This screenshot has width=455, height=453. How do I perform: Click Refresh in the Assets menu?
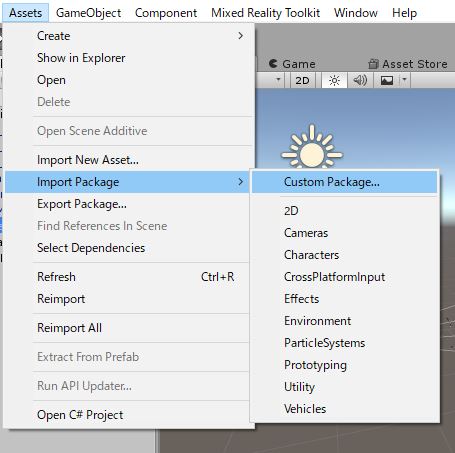[x=127, y=277]
